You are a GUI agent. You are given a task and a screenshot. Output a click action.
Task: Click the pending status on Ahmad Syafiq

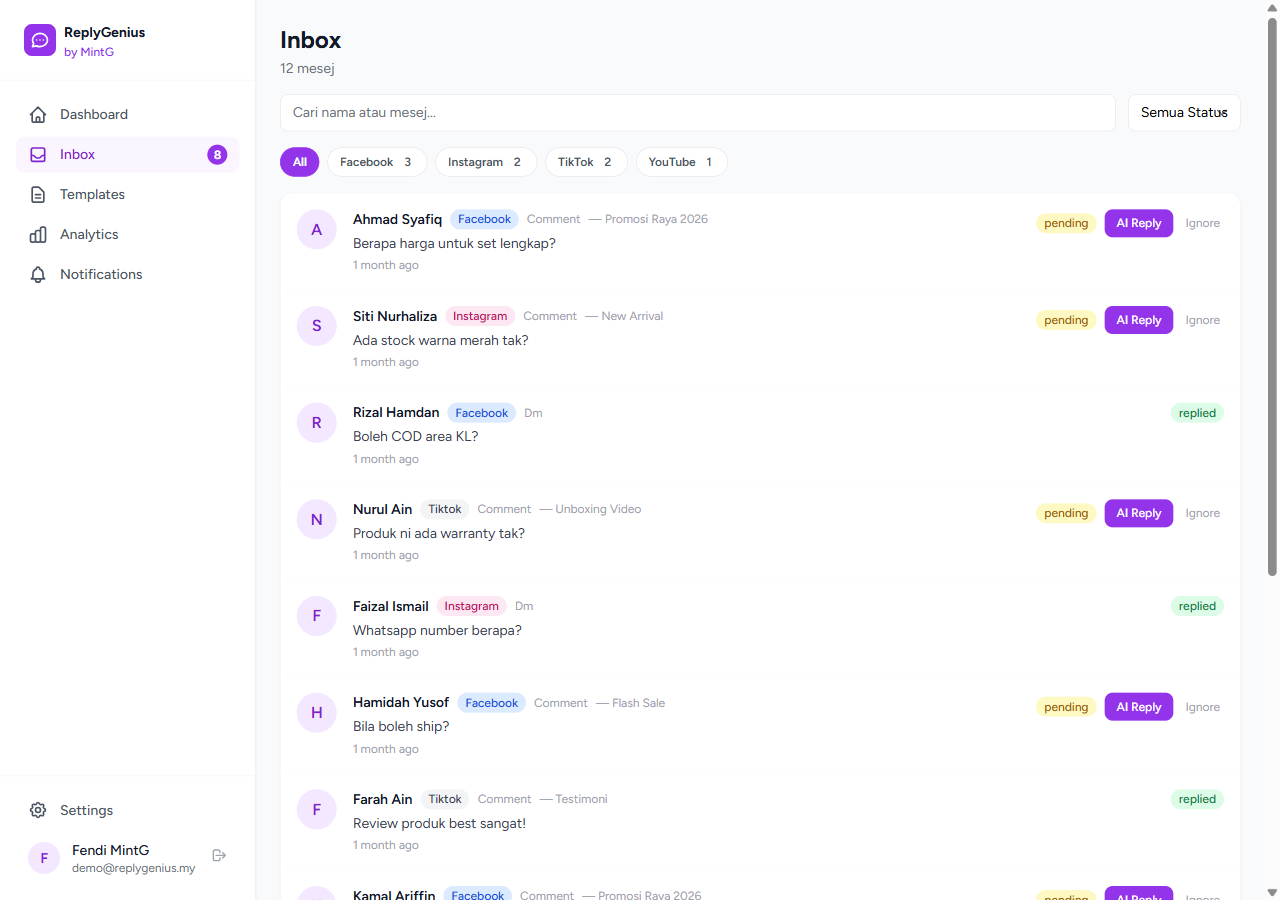(1066, 223)
